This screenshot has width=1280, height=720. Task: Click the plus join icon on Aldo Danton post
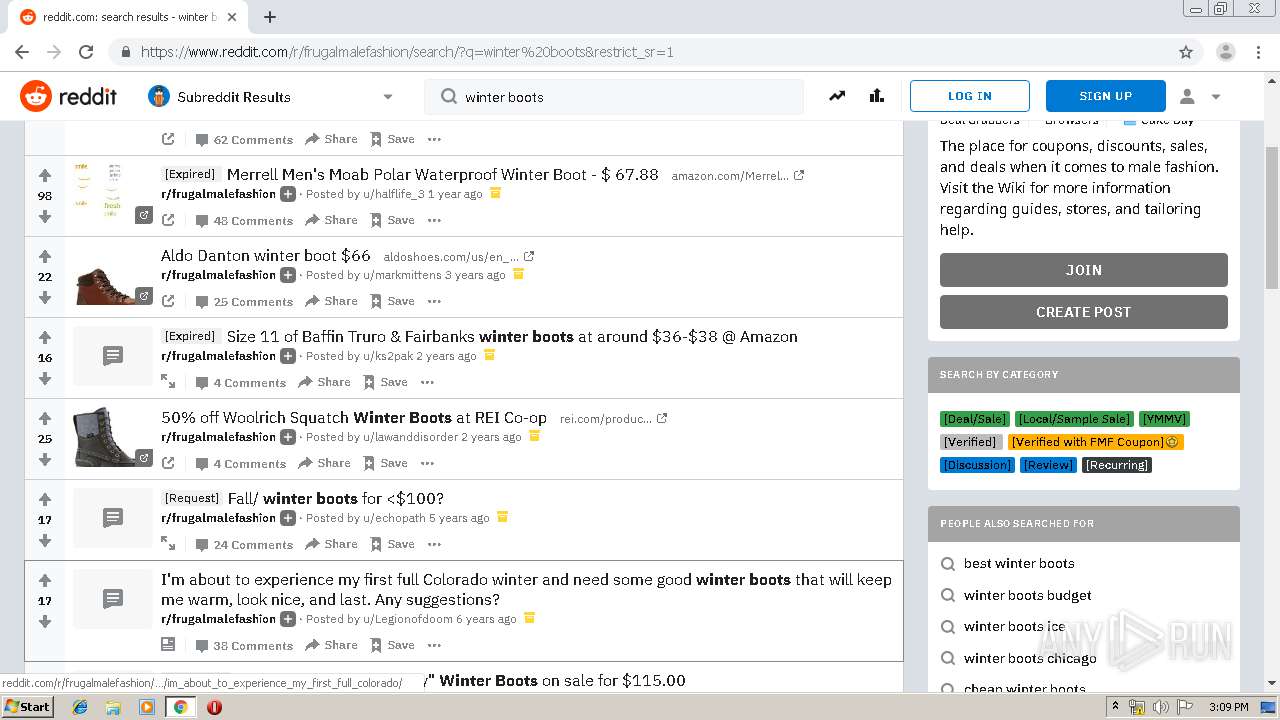point(288,275)
